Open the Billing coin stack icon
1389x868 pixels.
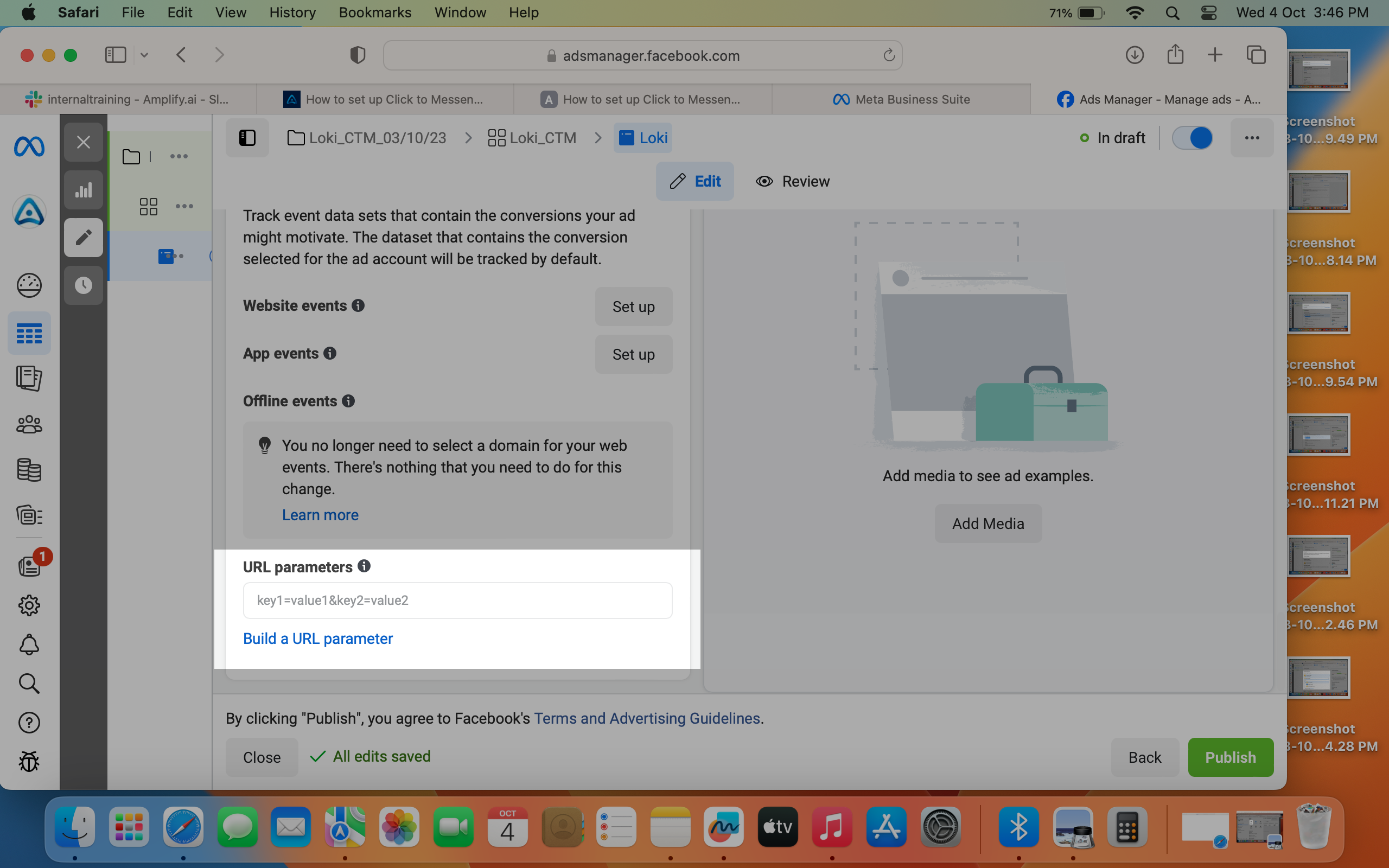tap(29, 470)
